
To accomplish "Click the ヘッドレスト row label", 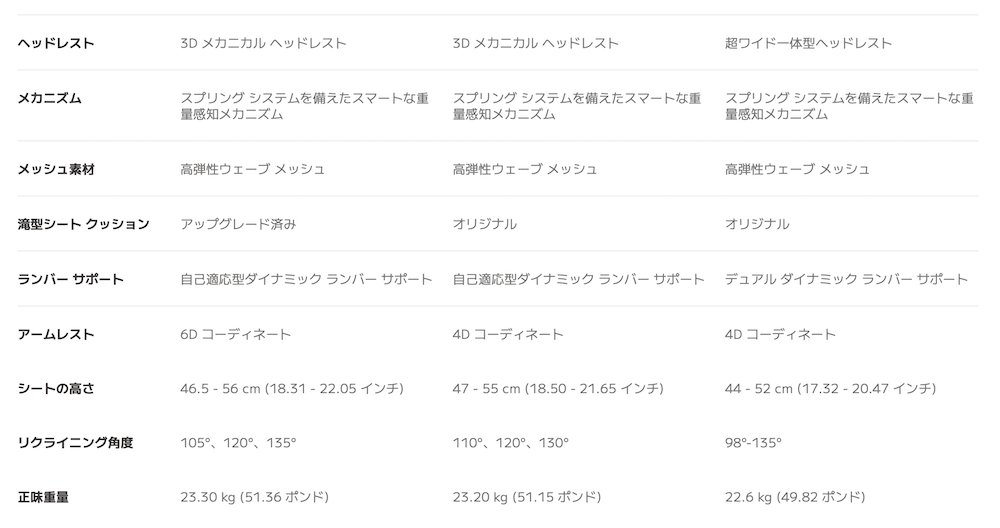I will pyautogui.click(x=56, y=43).
